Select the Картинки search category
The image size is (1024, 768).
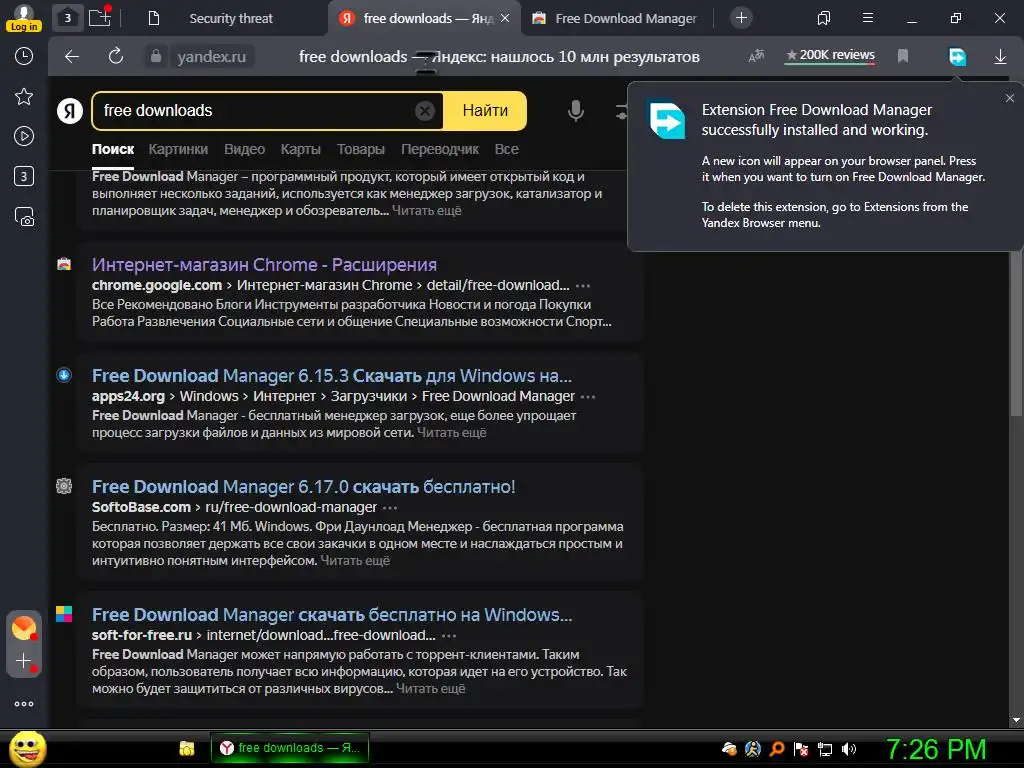coord(178,149)
